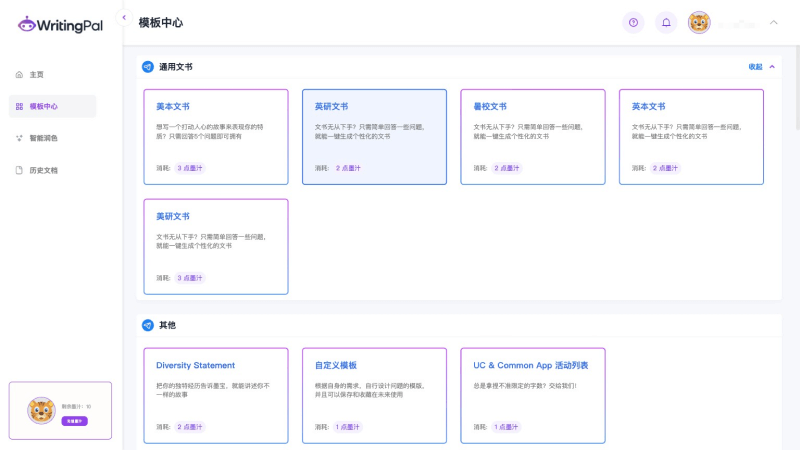
Task: Go to 主页 in the sidebar
Action: [x=36, y=75]
